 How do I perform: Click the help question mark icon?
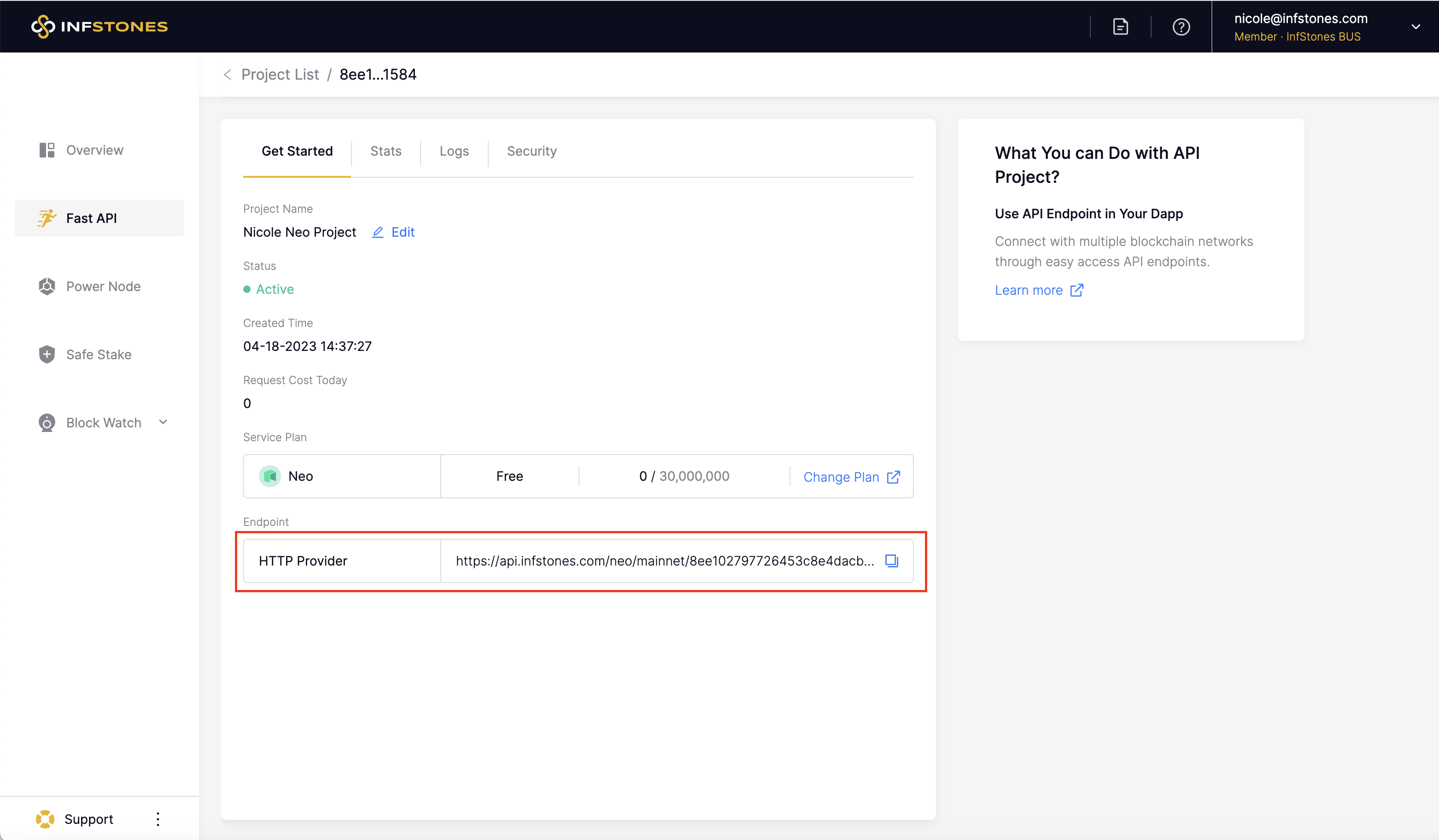point(1181,26)
